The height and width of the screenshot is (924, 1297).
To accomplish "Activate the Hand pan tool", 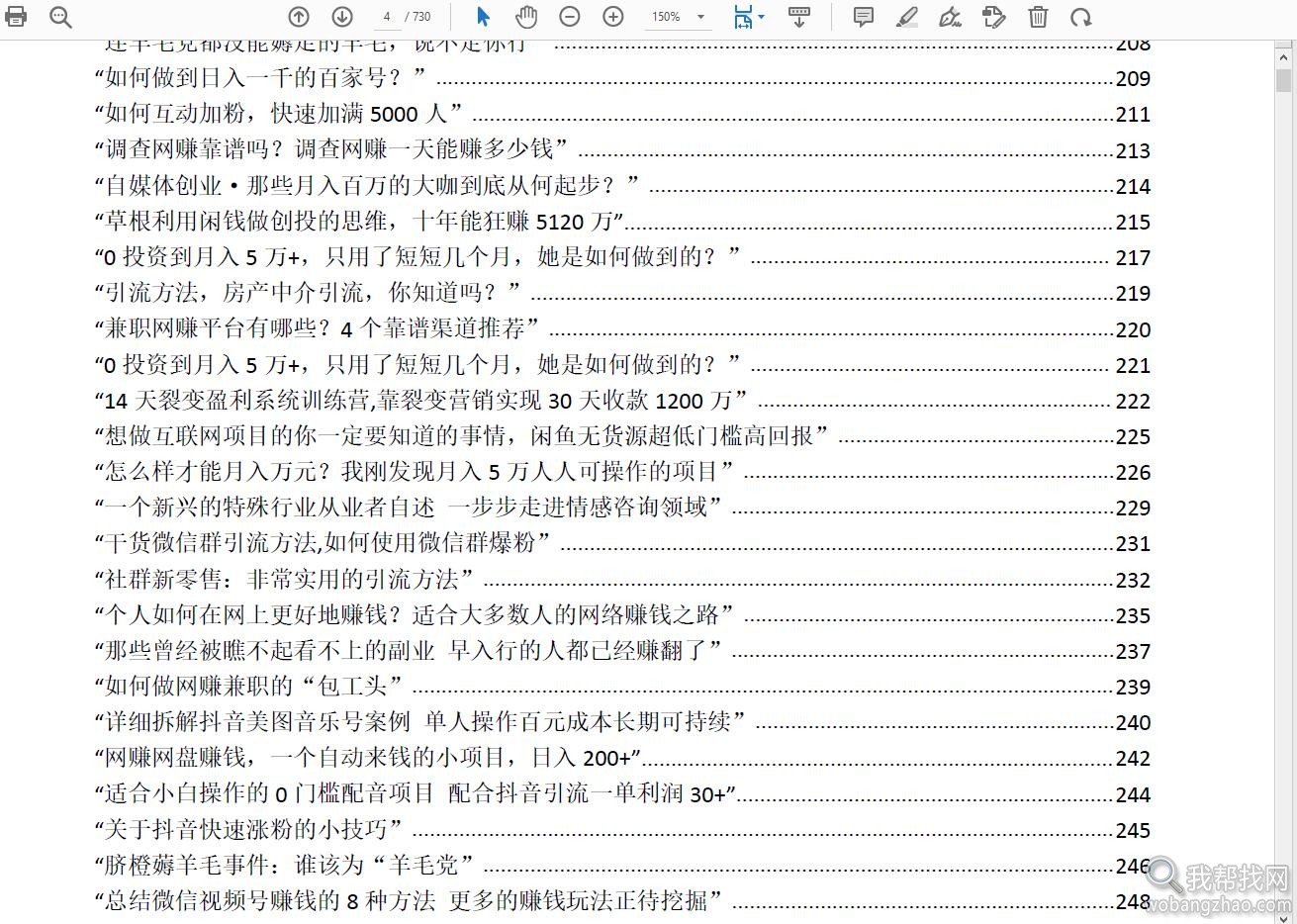I will pos(526,16).
